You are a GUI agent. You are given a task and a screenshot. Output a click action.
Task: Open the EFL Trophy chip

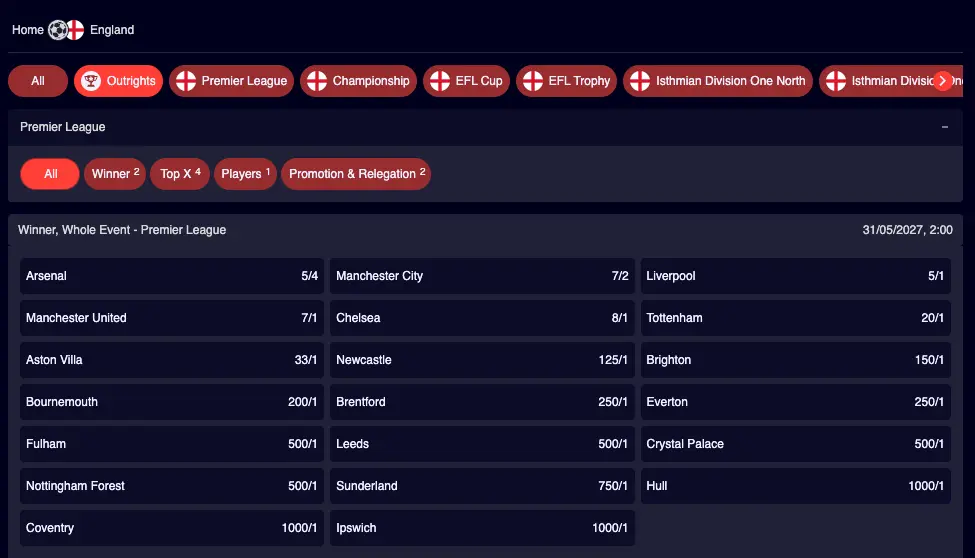(x=566, y=81)
